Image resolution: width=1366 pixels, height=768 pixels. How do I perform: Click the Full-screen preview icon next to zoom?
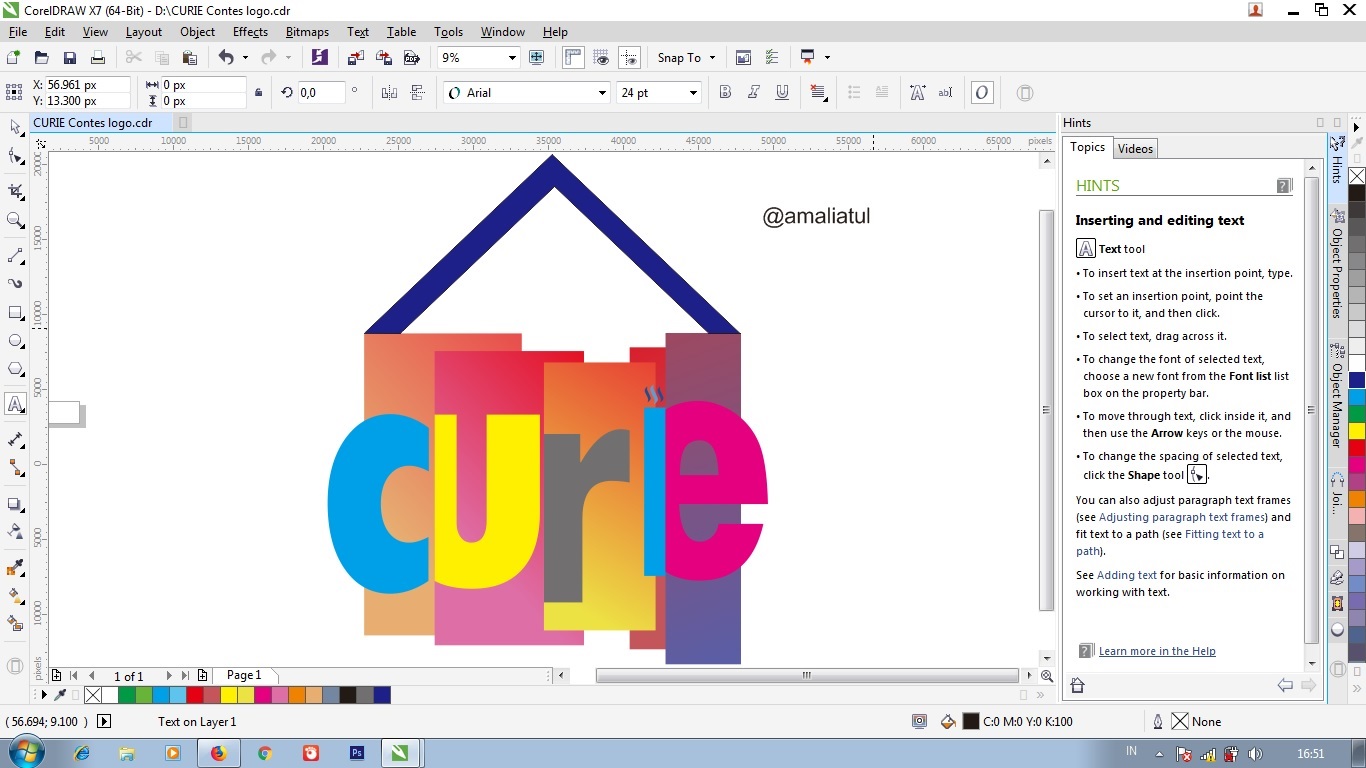point(537,58)
